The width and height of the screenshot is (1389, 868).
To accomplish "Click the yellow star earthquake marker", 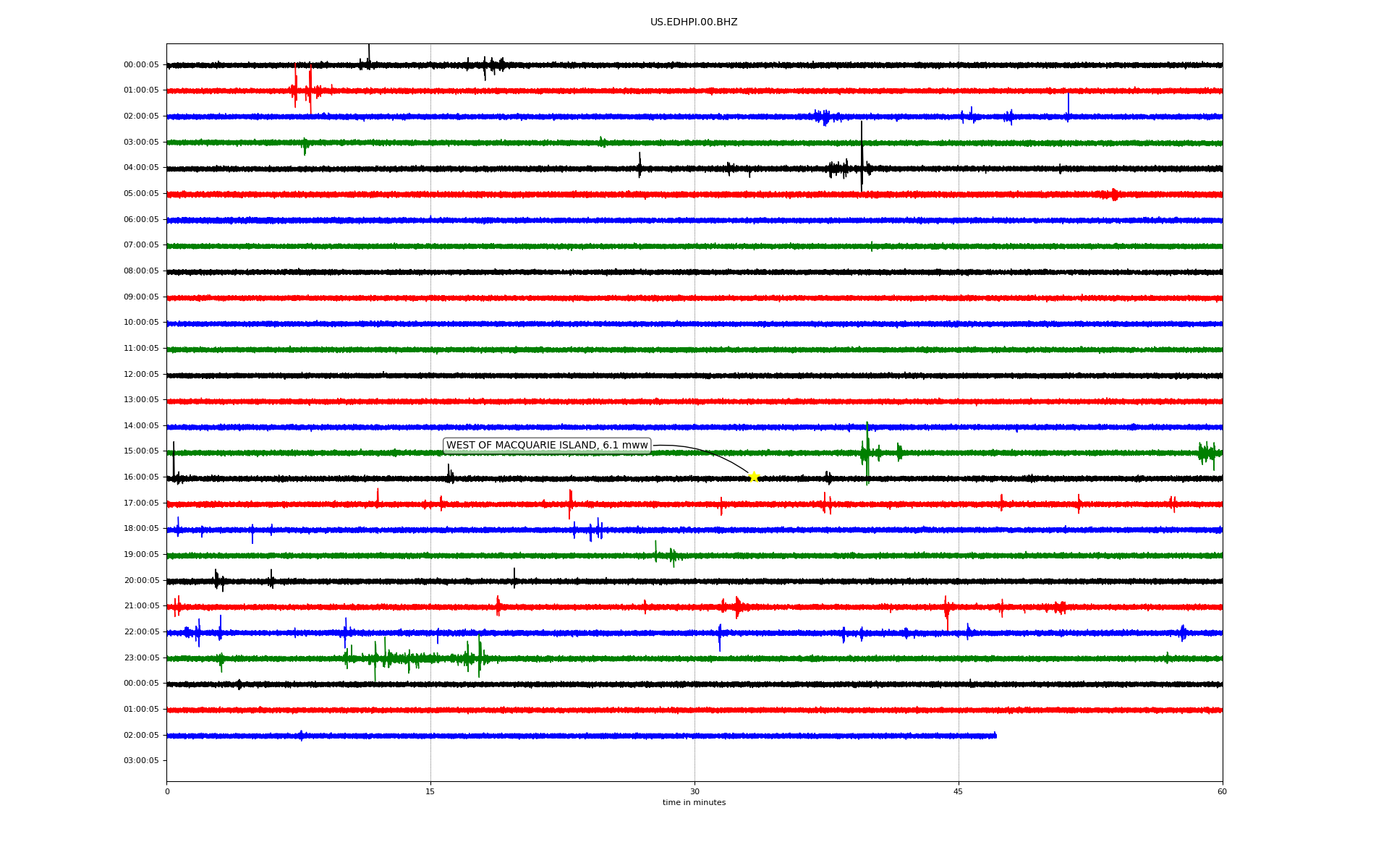I will (x=754, y=477).
